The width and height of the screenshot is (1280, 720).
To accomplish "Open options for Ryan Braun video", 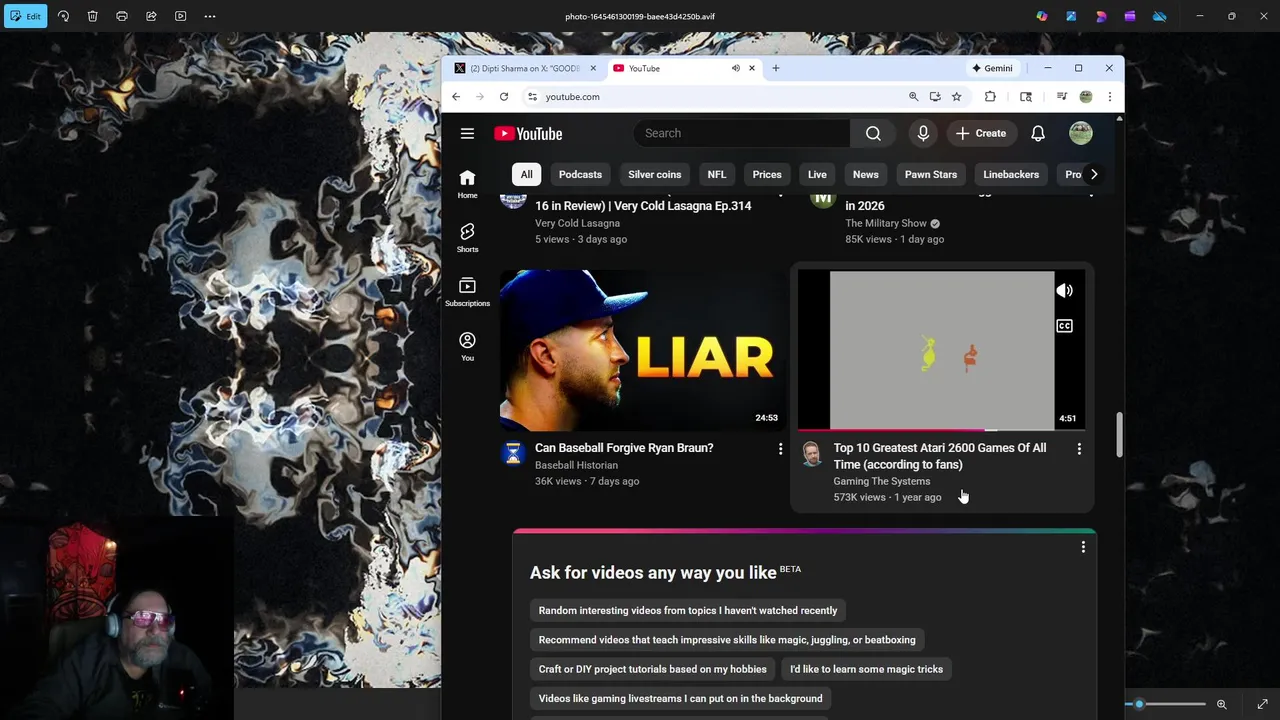I will 781,449.
